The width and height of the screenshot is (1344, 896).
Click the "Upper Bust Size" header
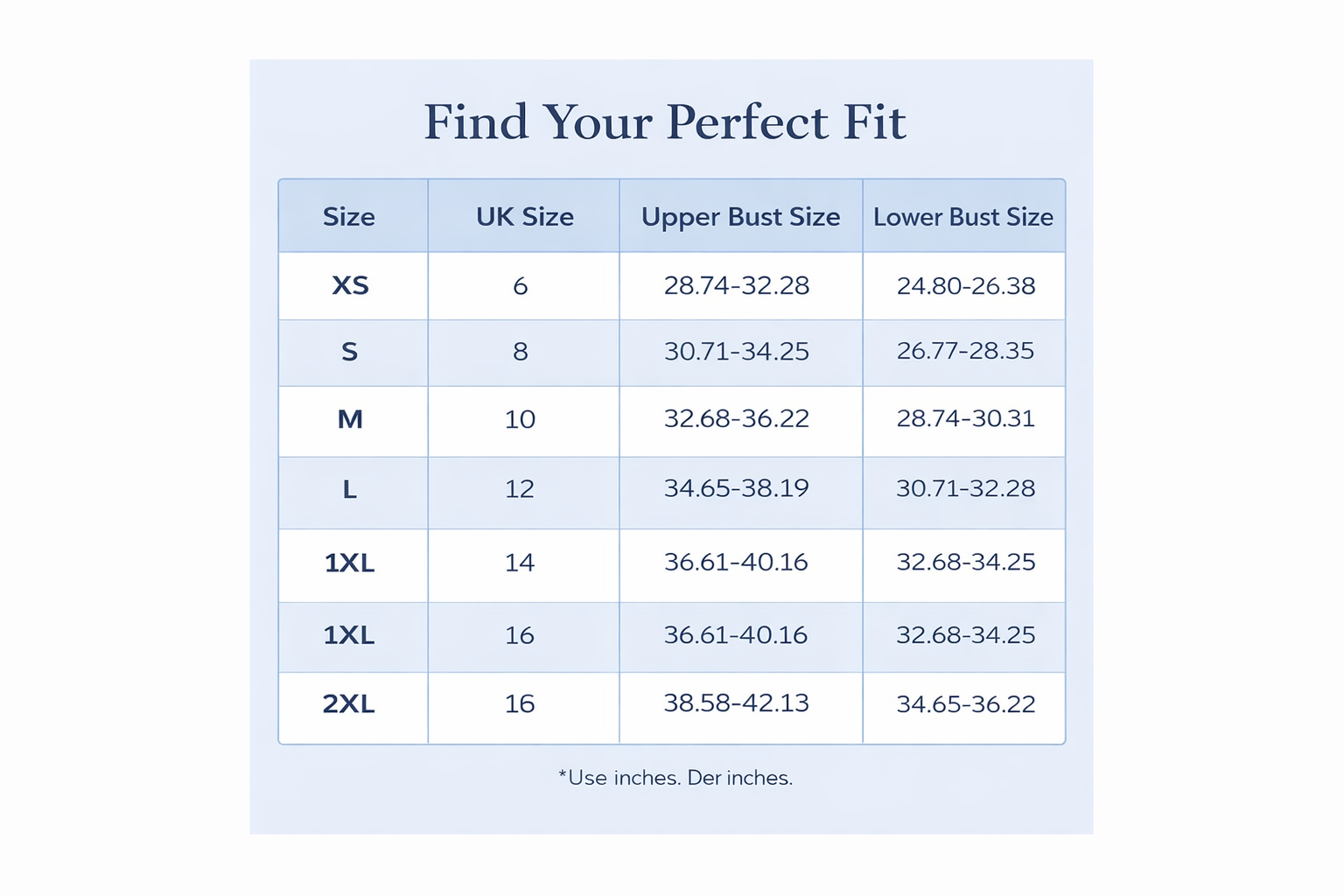click(740, 217)
